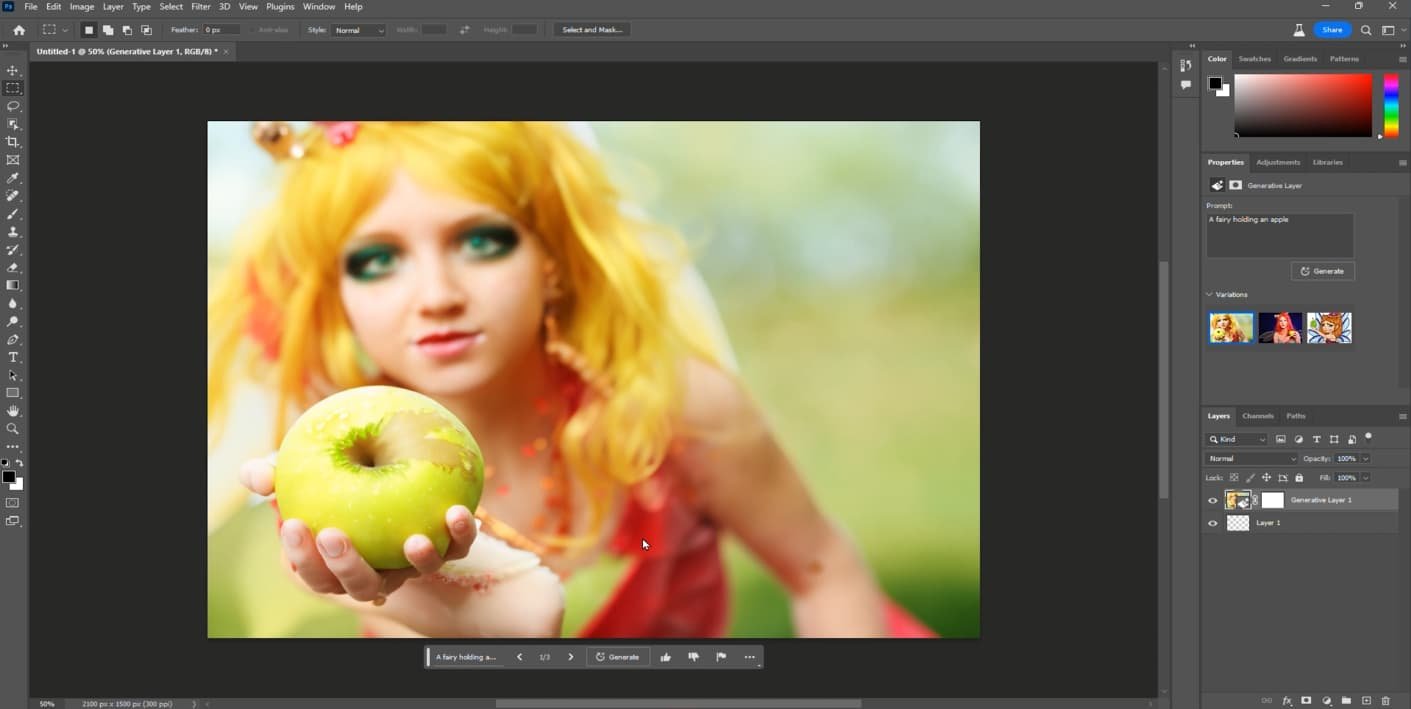Switch to the Channels tab
Viewport: 1411px width, 709px height.
[1257, 416]
